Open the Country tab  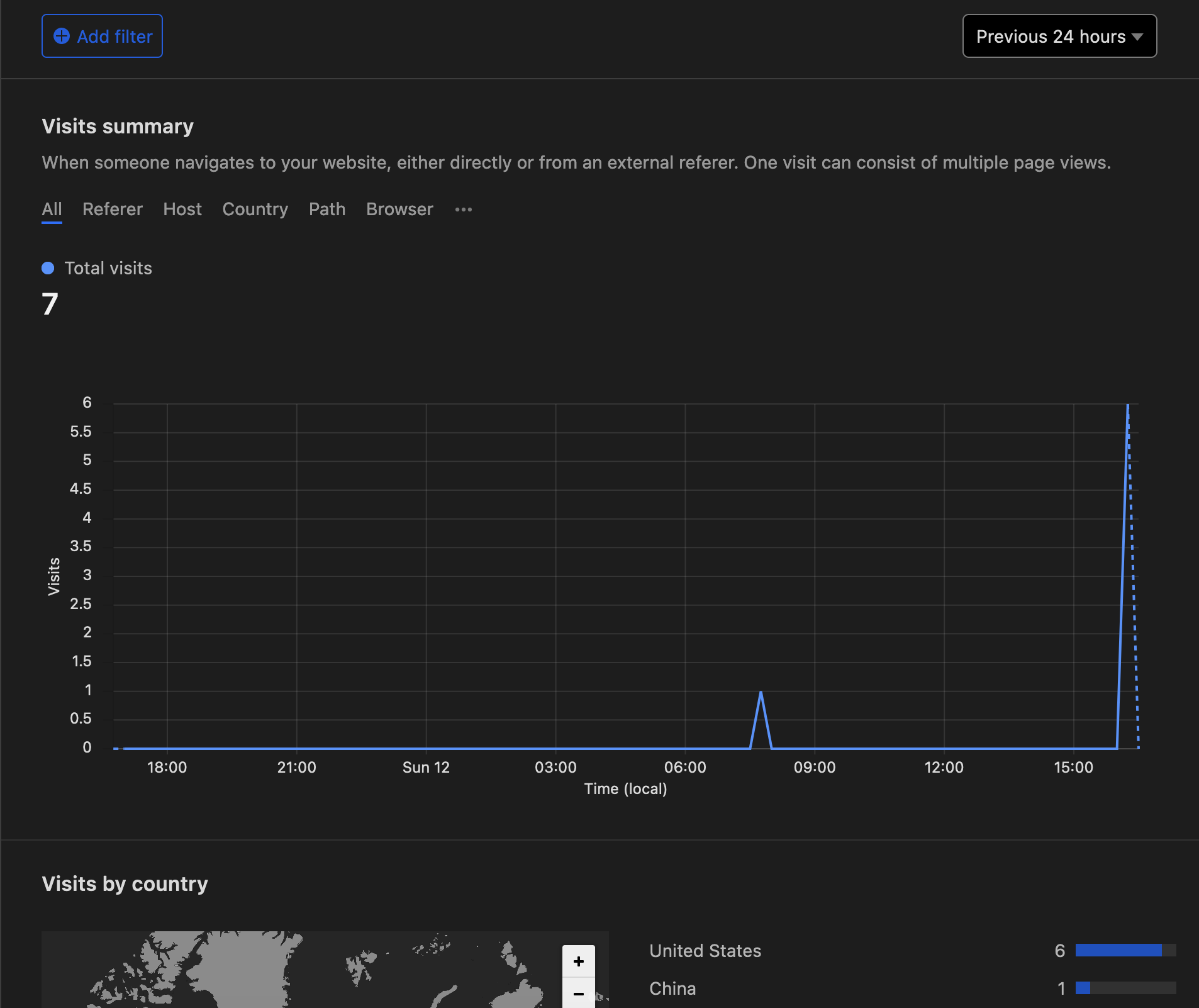pos(255,209)
